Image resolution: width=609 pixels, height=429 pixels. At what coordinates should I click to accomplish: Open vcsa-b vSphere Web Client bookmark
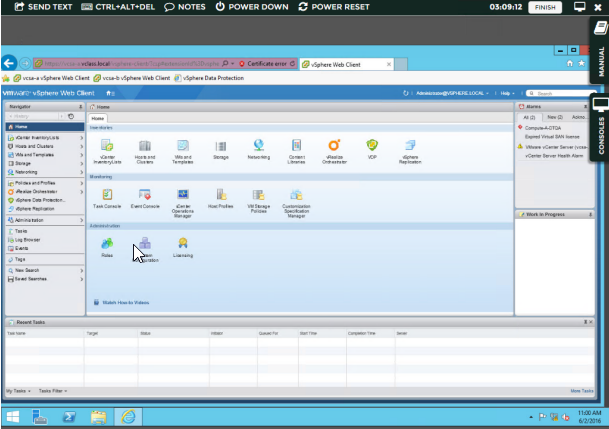pos(132,78)
